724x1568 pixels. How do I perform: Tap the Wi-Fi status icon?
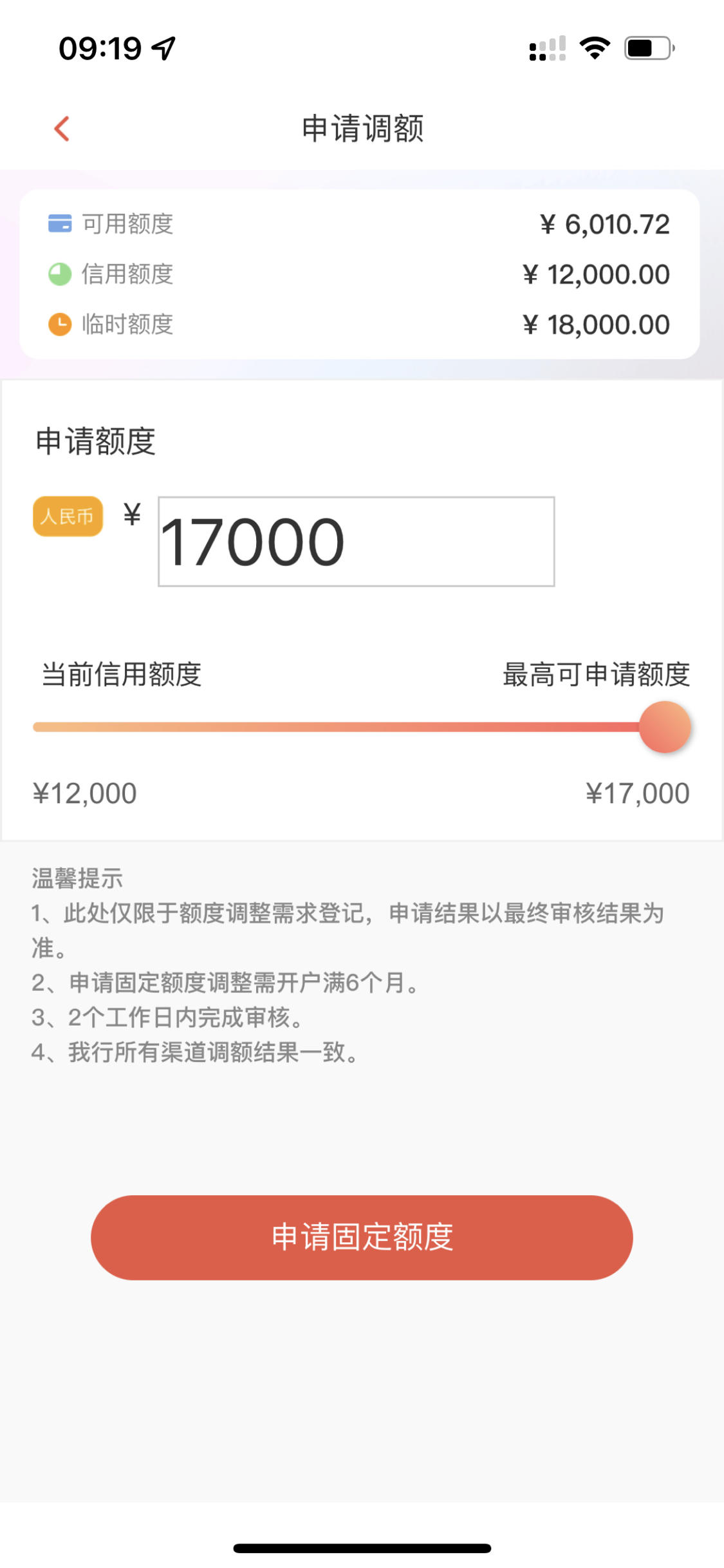[595, 48]
